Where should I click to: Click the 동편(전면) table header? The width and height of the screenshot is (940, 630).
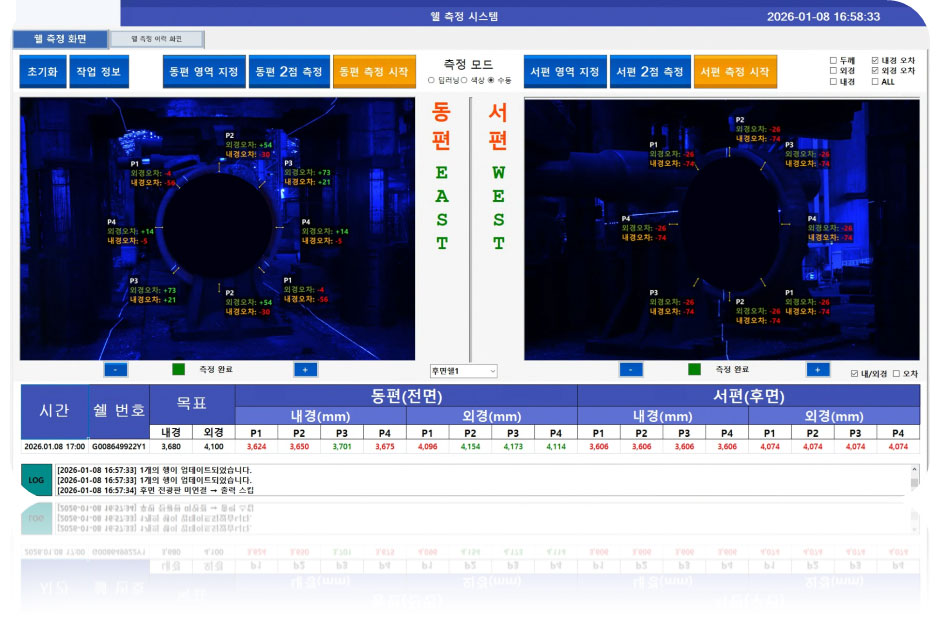click(x=406, y=396)
